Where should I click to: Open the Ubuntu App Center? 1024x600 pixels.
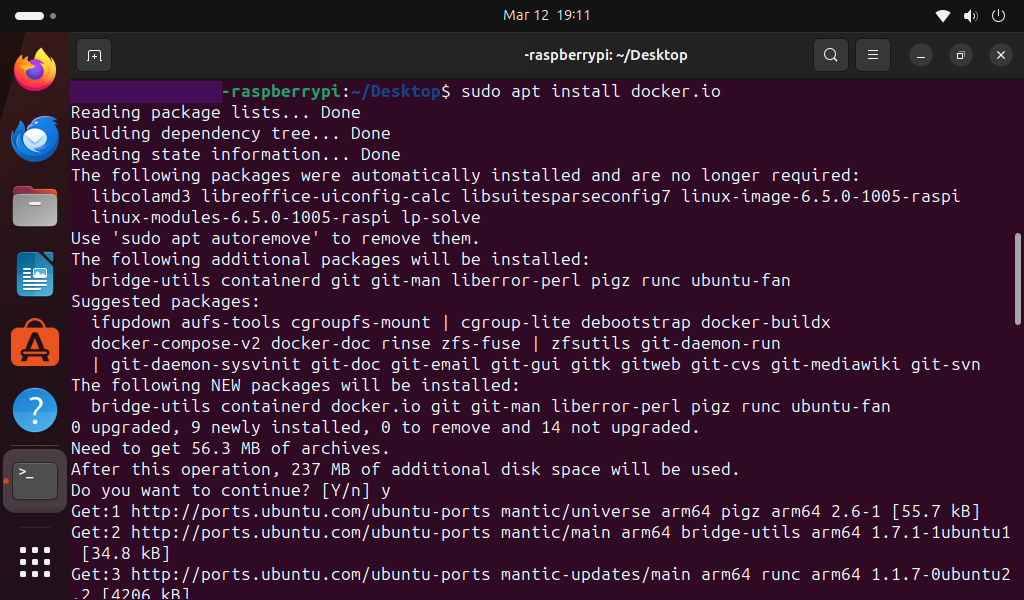[34, 342]
